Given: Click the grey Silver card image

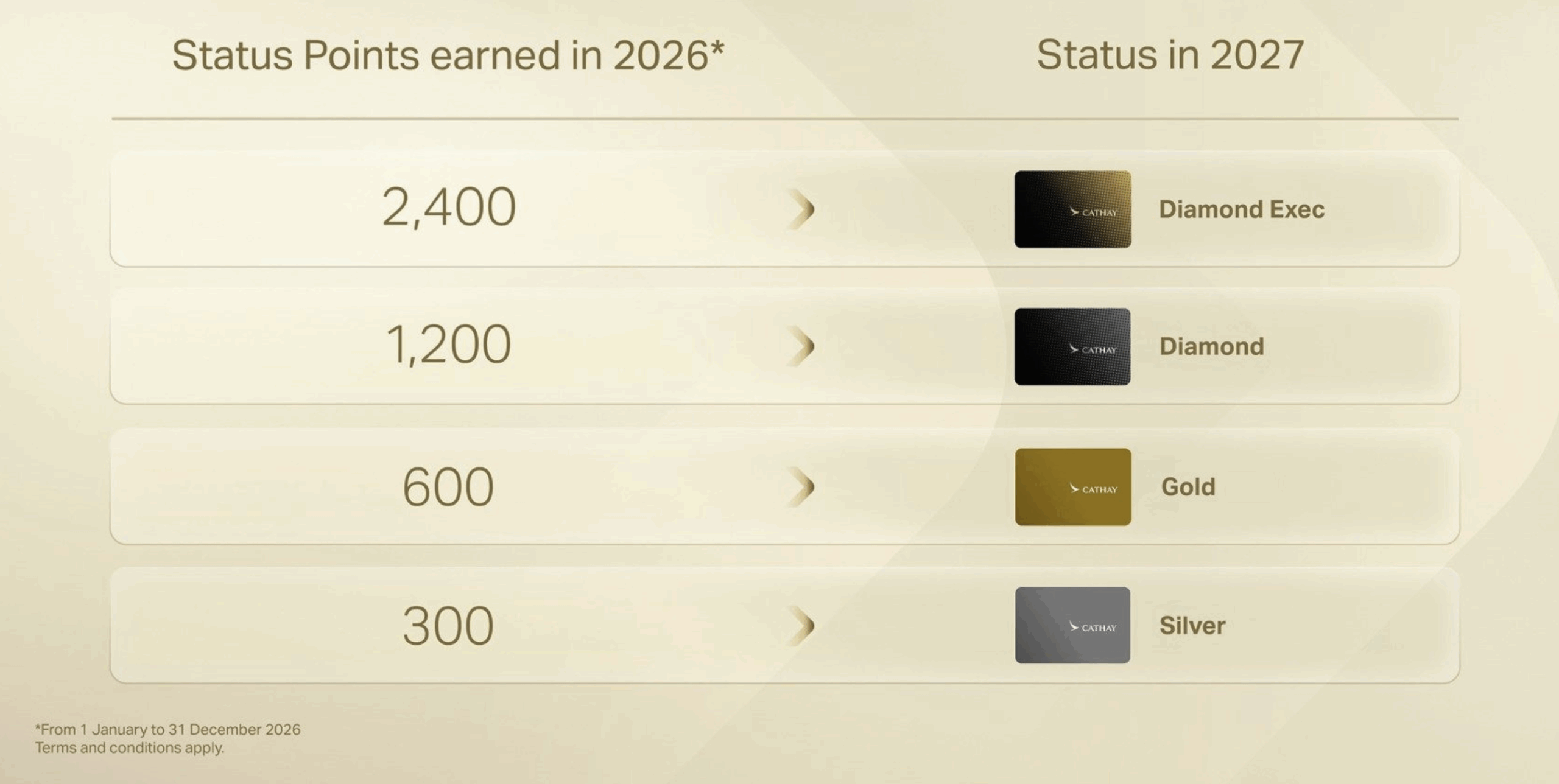Looking at the screenshot, I should tap(1072, 625).
